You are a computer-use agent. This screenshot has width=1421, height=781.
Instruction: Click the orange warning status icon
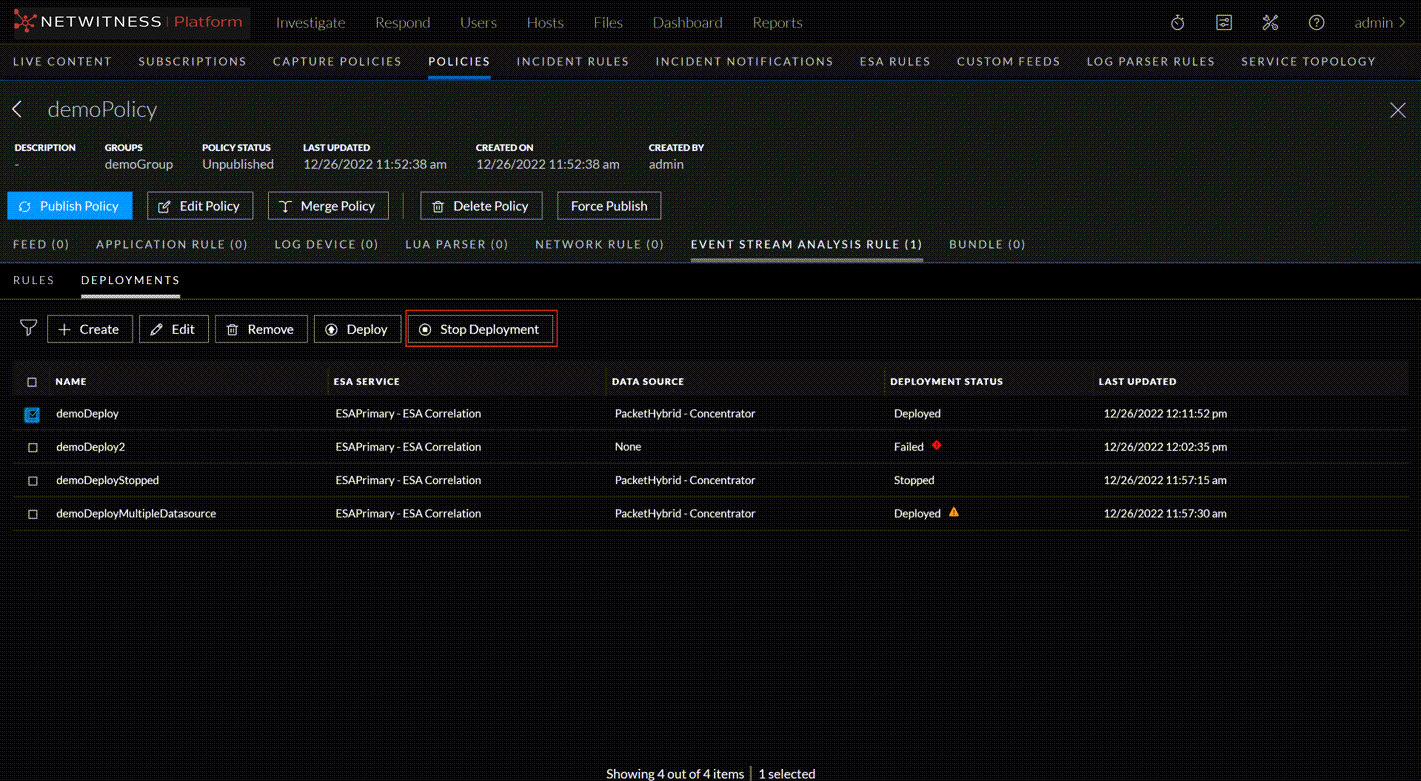[x=954, y=512]
